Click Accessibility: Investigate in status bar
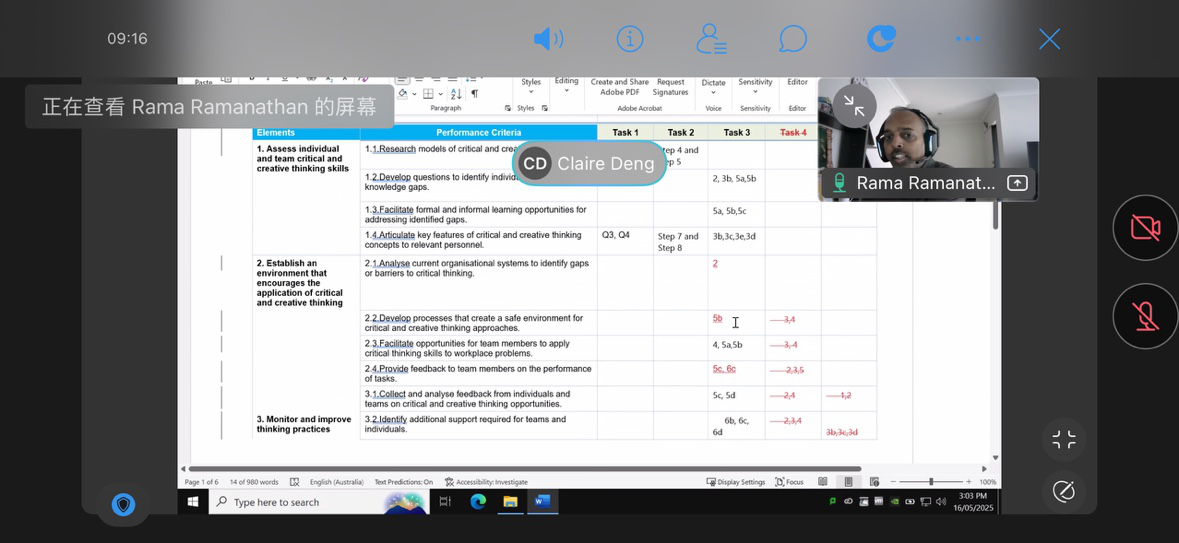 click(x=487, y=482)
